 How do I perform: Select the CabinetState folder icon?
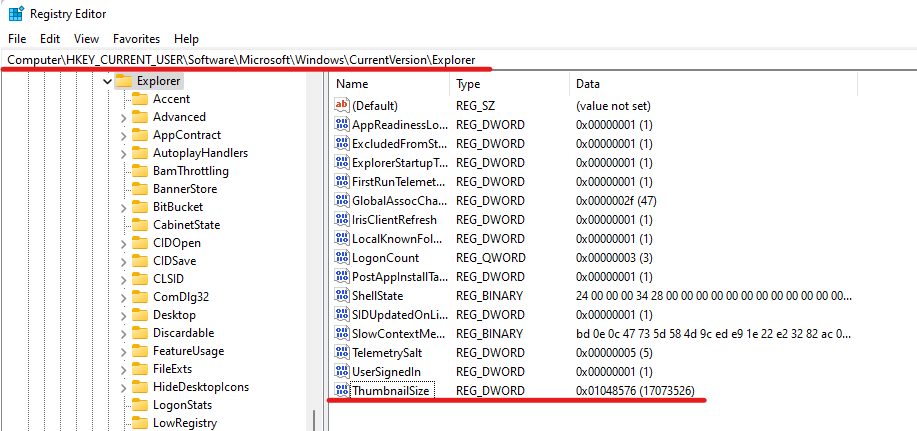[140, 225]
